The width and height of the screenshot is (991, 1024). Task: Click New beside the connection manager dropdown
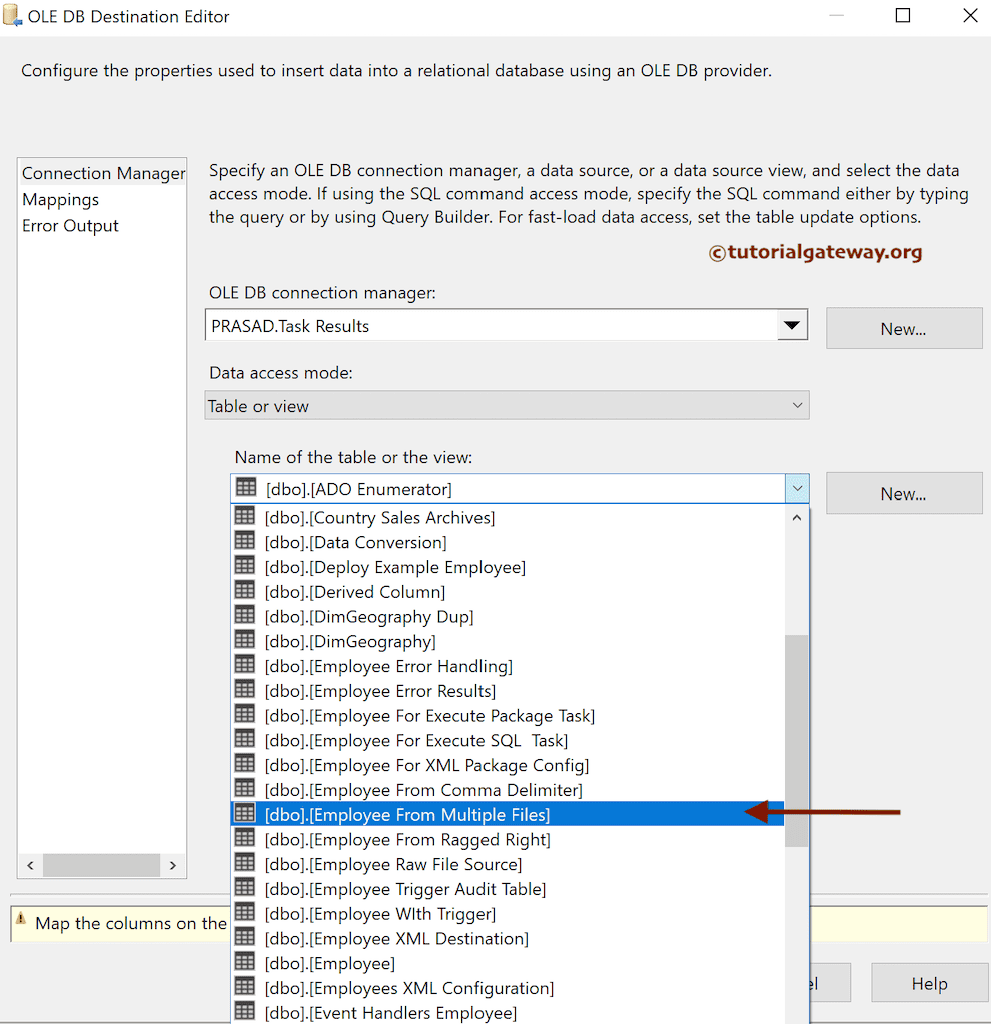(903, 328)
